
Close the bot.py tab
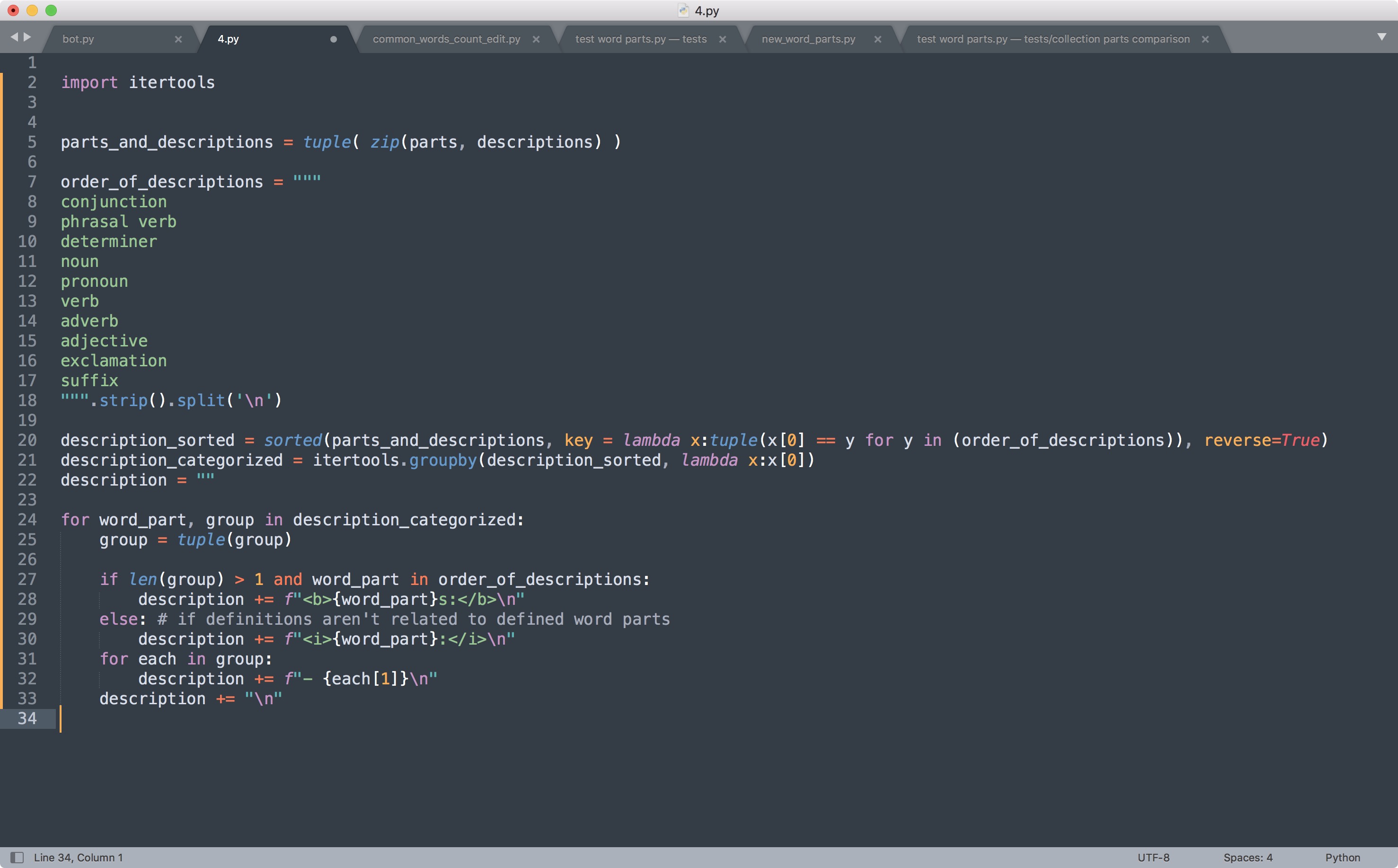(x=178, y=39)
